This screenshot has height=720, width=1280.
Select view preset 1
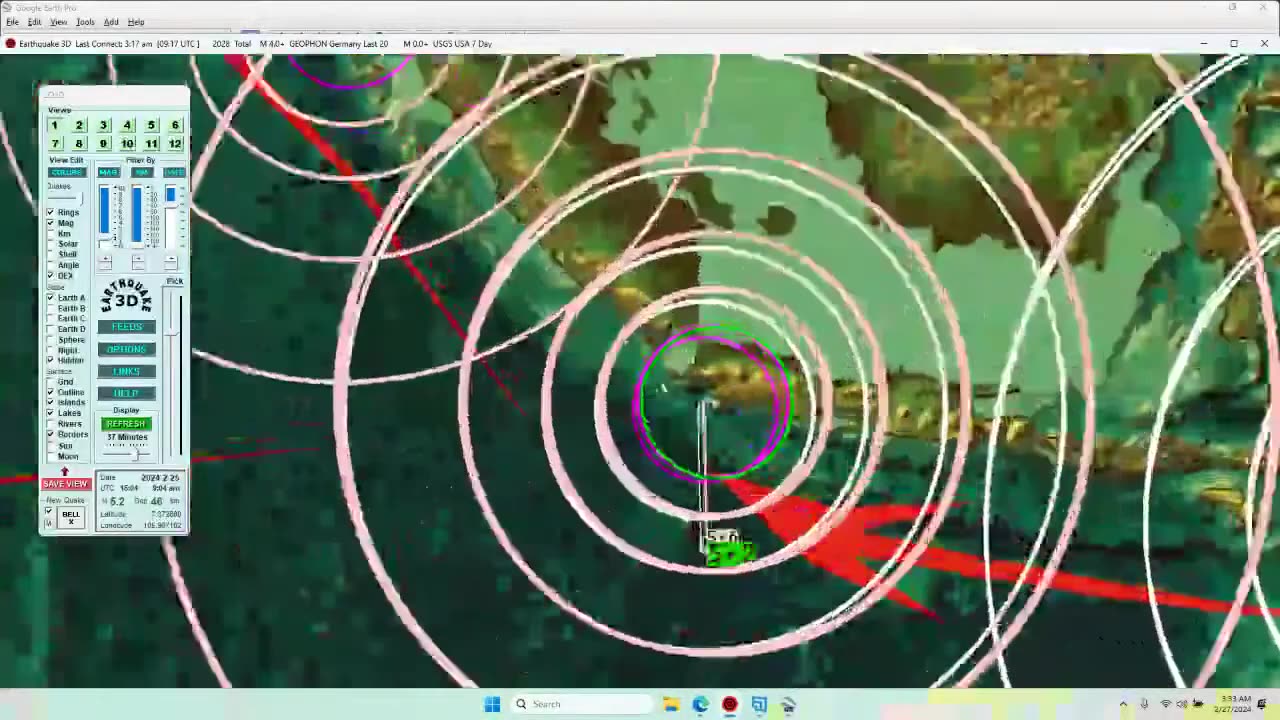click(54, 125)
